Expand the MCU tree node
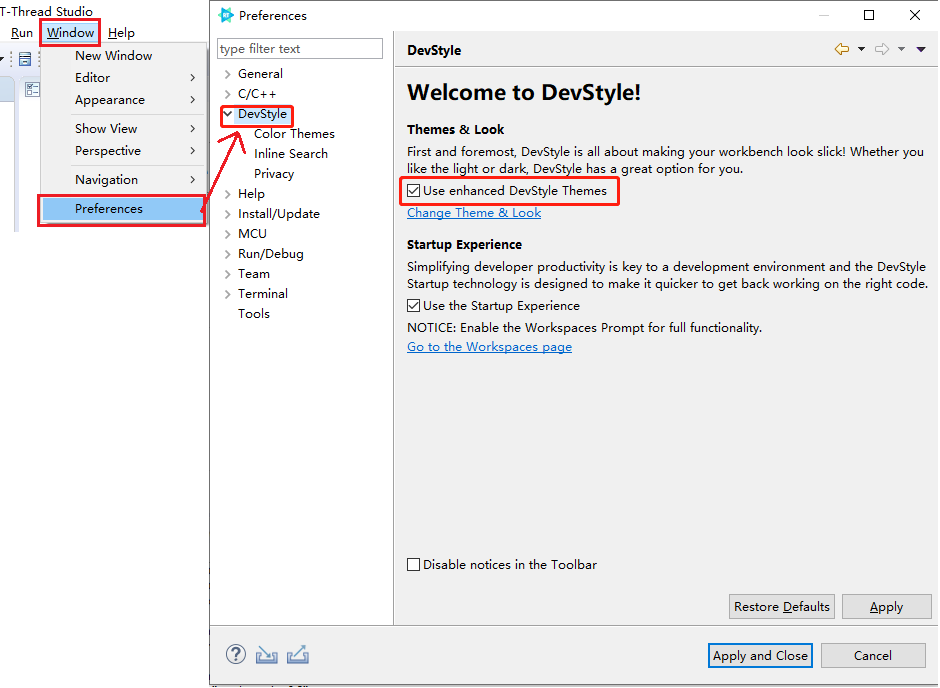940x688 pixels. [x=227, y=234]
